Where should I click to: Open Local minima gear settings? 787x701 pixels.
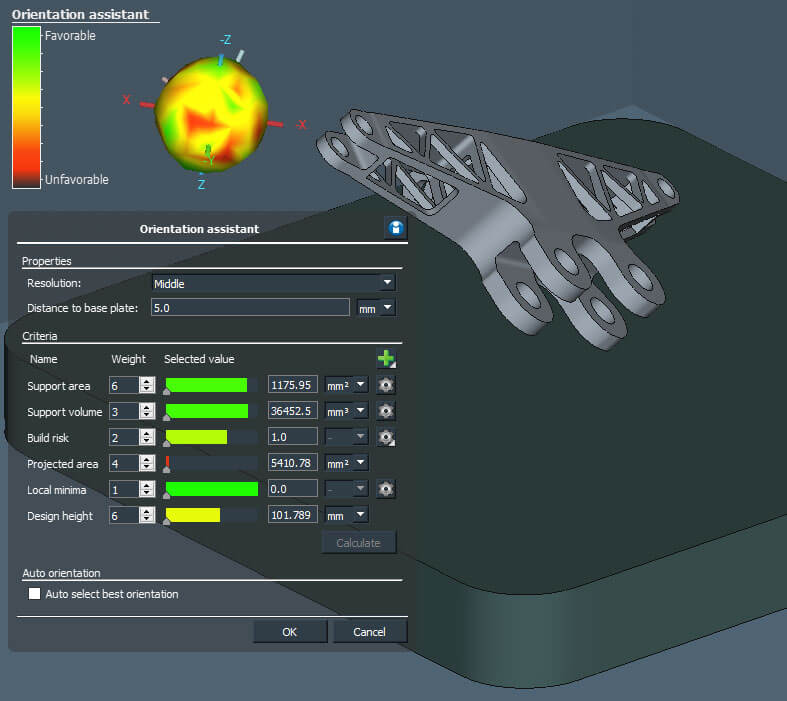click(x=386, y=489)
